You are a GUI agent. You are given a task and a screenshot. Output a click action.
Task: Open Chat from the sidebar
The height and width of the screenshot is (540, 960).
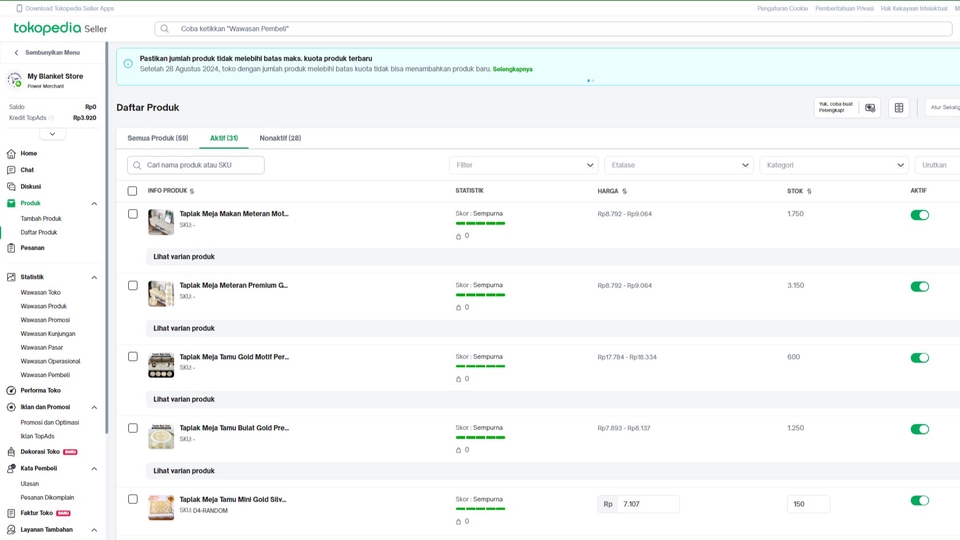27,170
